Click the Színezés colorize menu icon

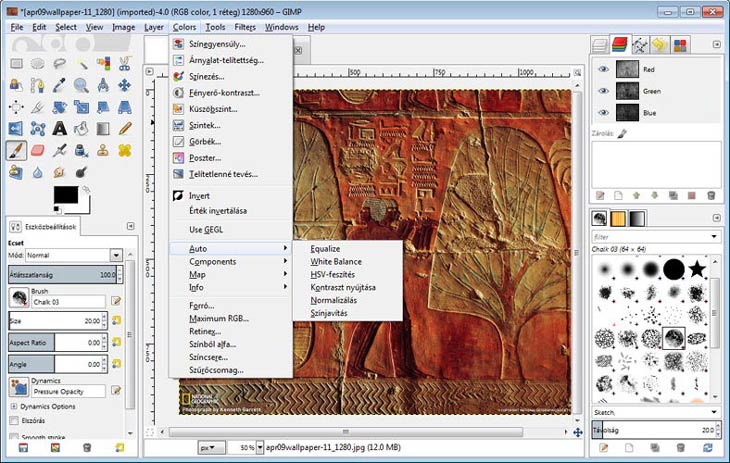click(x=180, y=77)
